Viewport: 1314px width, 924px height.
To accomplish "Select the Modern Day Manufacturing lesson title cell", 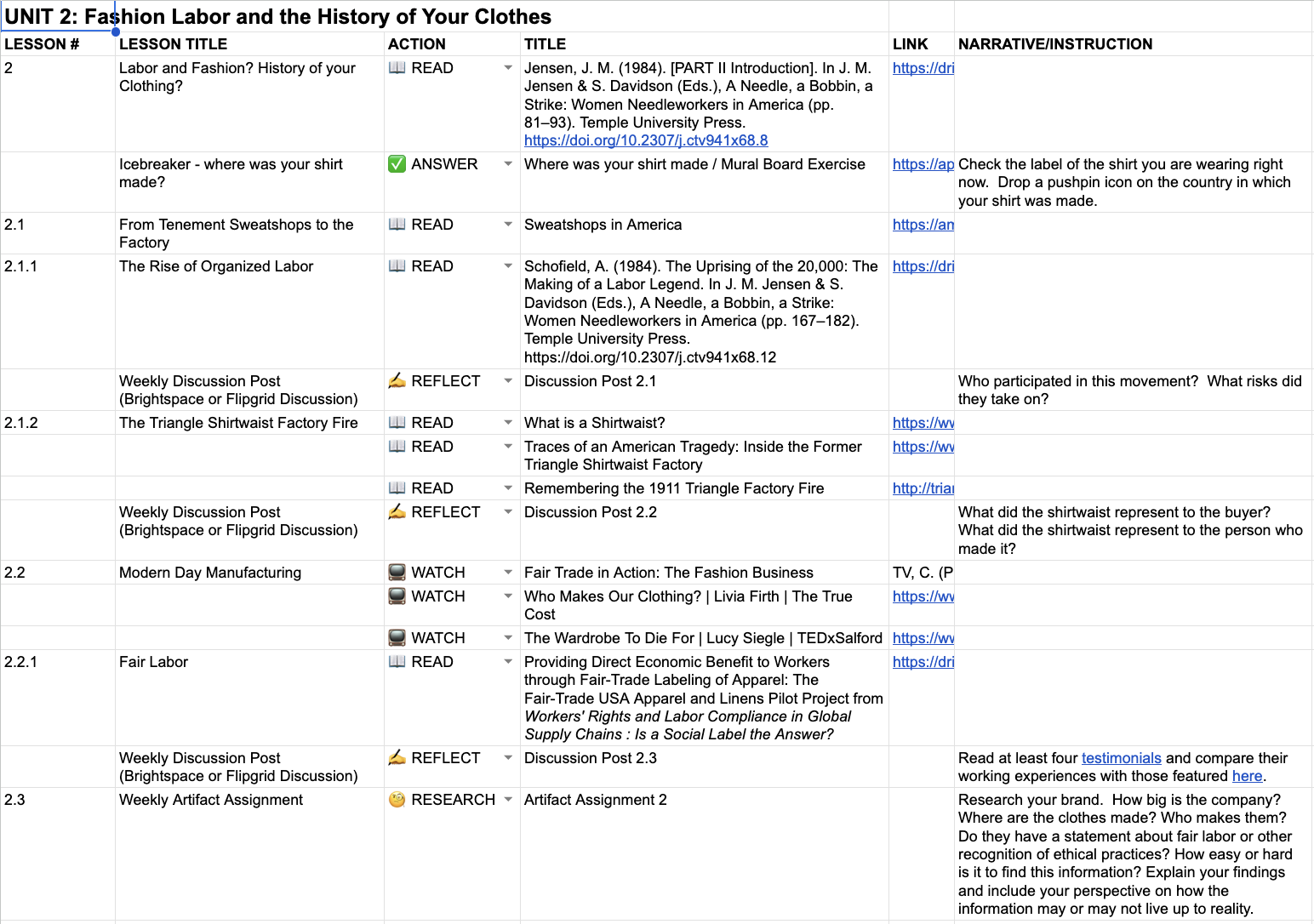I will point(249,573).
